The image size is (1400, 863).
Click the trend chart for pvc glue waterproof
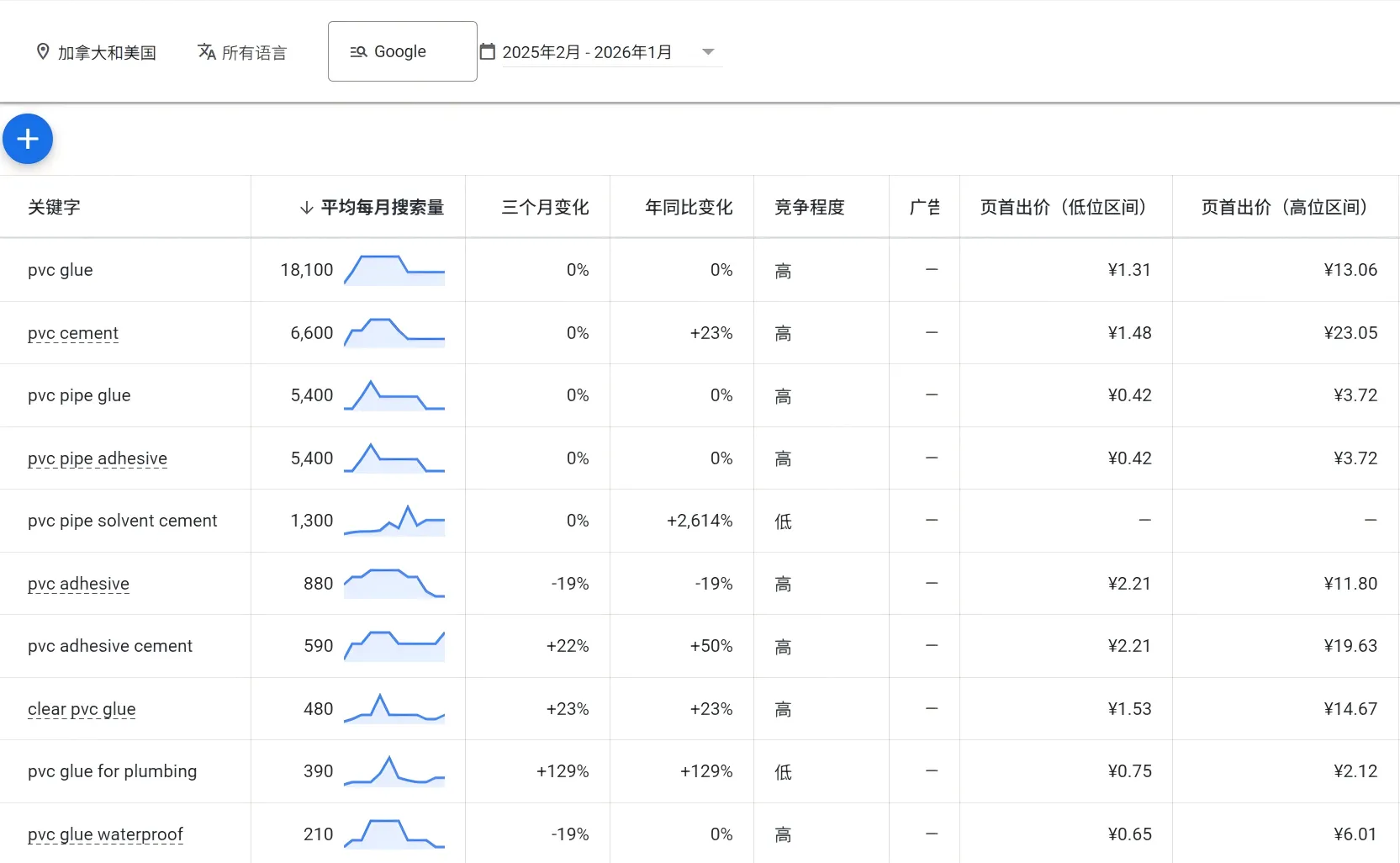394,834
